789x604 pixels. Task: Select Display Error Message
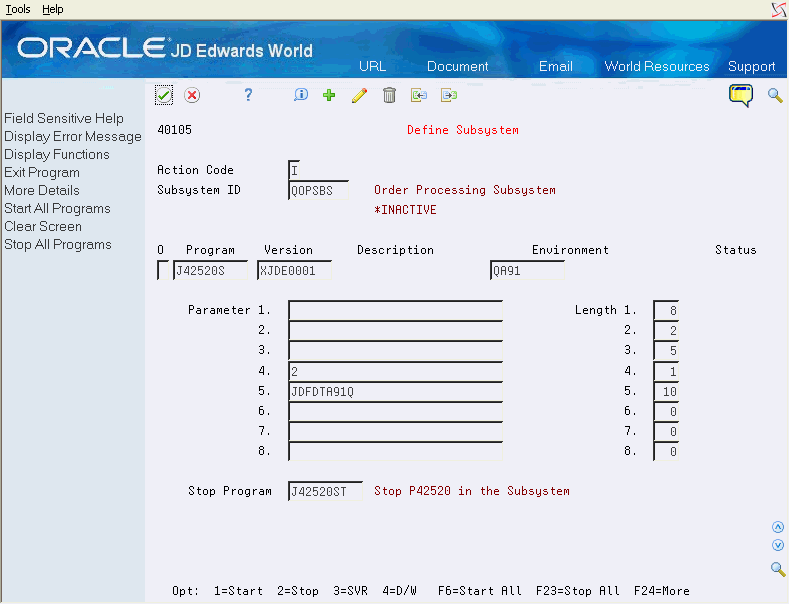tap(73, 136)
